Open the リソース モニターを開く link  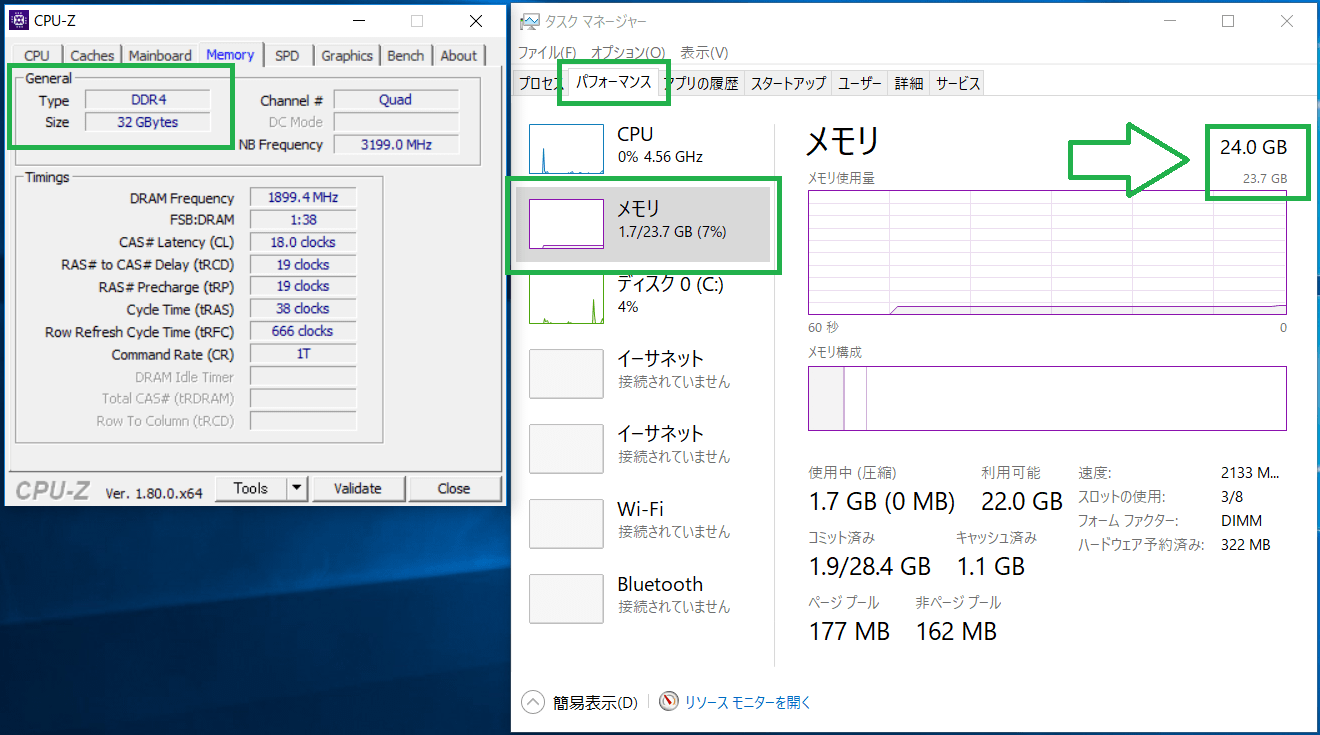748,703
